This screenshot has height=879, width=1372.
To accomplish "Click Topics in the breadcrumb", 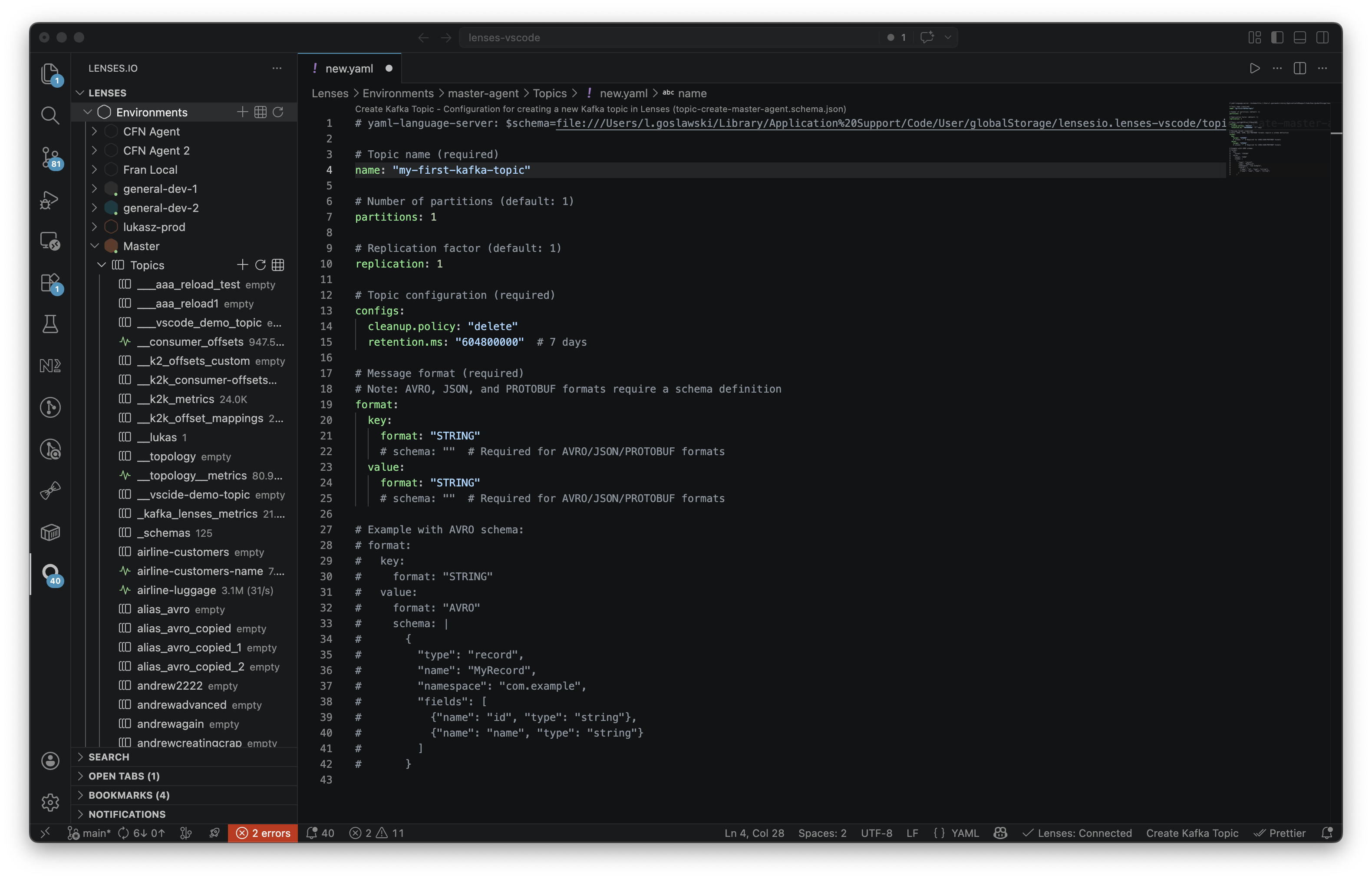I will click(x=549, y=93).
